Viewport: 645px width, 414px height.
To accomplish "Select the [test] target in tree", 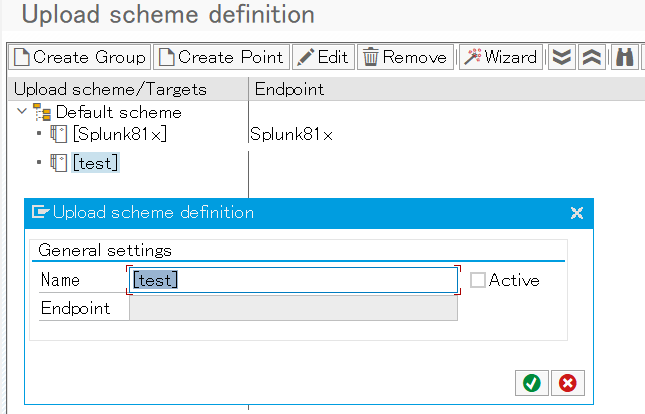I will coord(96,162).
